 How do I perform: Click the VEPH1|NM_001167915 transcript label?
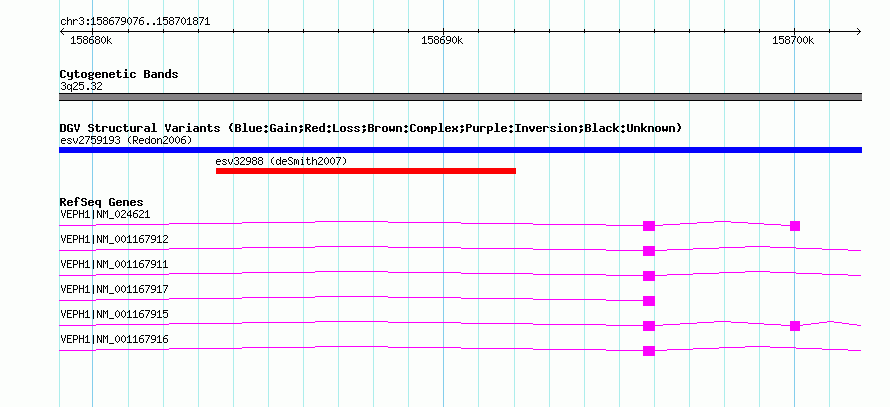[x=114, y=314]
